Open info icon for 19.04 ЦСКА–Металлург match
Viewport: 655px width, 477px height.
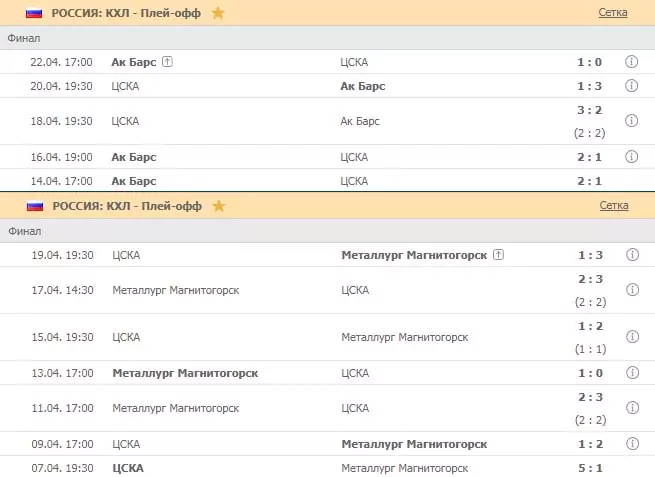click(632, 254)
